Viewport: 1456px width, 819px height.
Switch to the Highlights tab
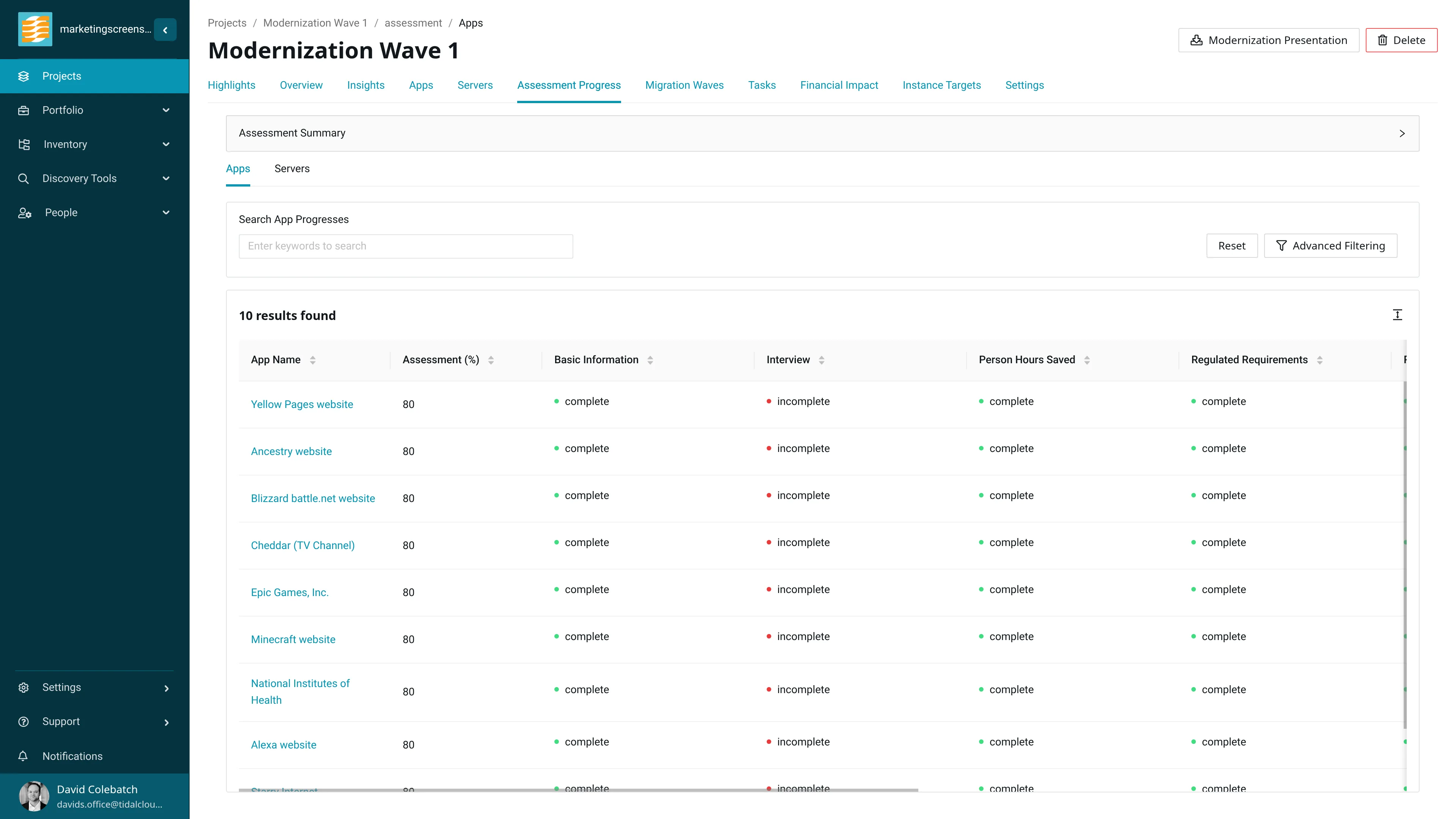231,85
